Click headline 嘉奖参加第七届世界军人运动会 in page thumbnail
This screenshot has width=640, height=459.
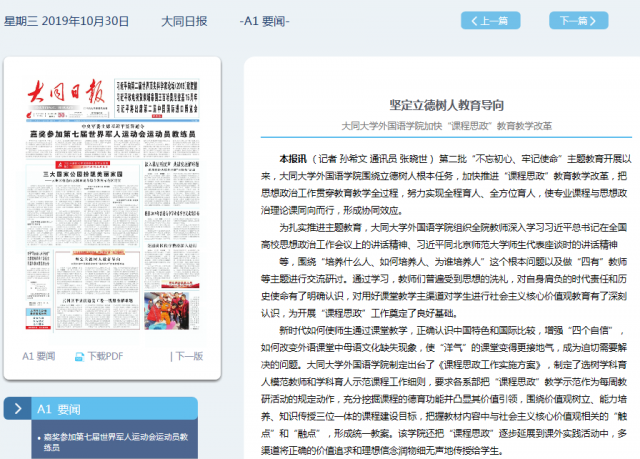tap(113, 134)
